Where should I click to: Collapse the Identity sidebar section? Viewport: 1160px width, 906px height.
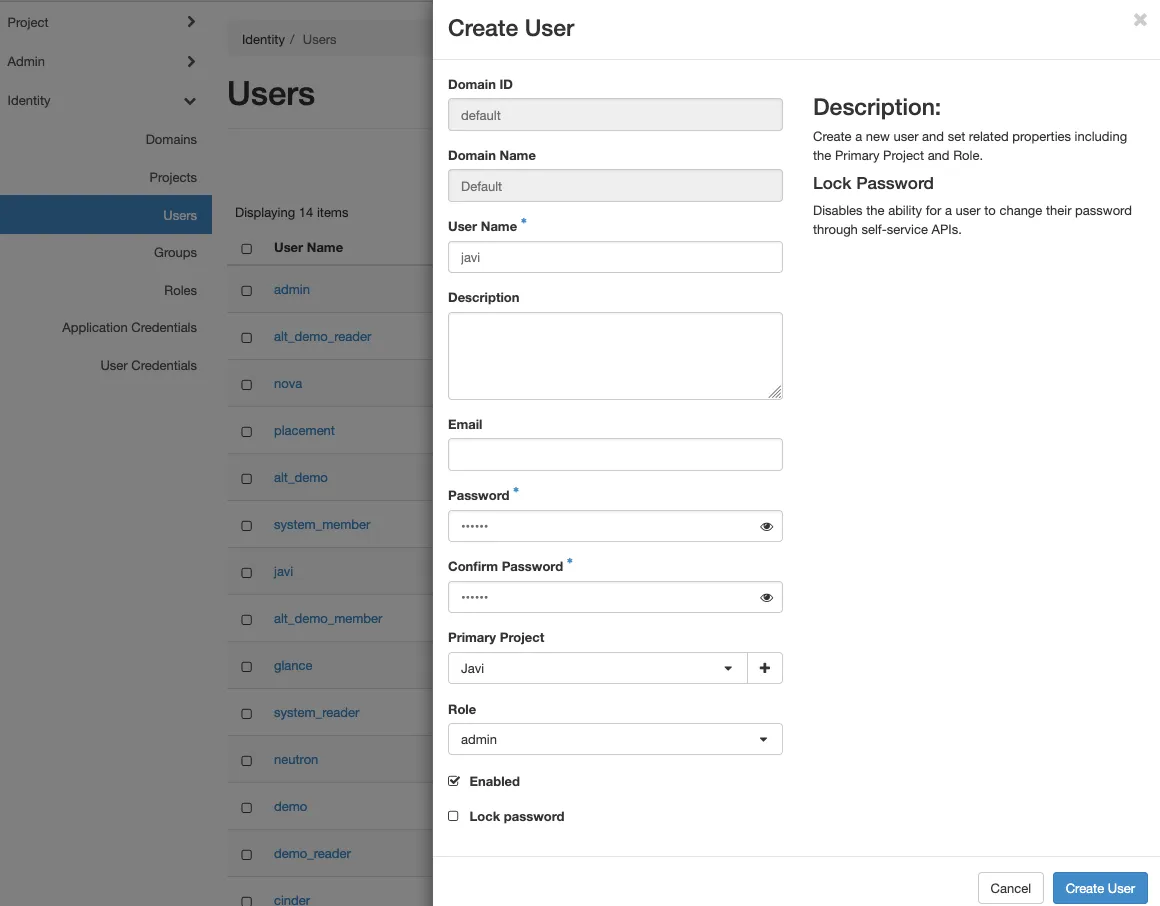coord(105,100)
